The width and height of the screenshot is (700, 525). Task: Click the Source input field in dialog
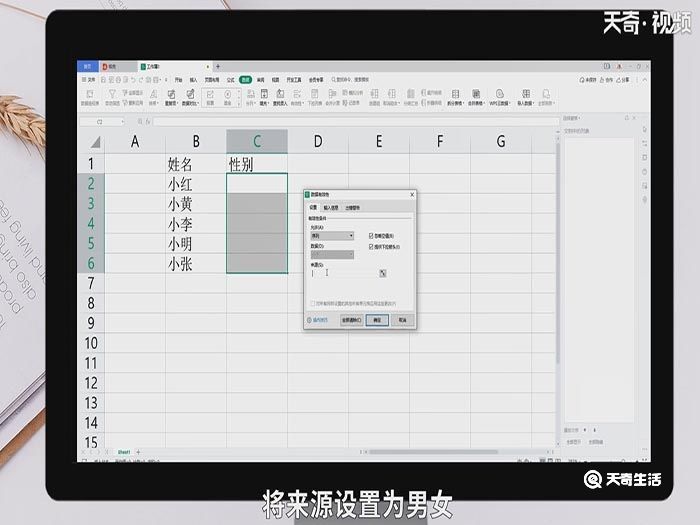344,273
